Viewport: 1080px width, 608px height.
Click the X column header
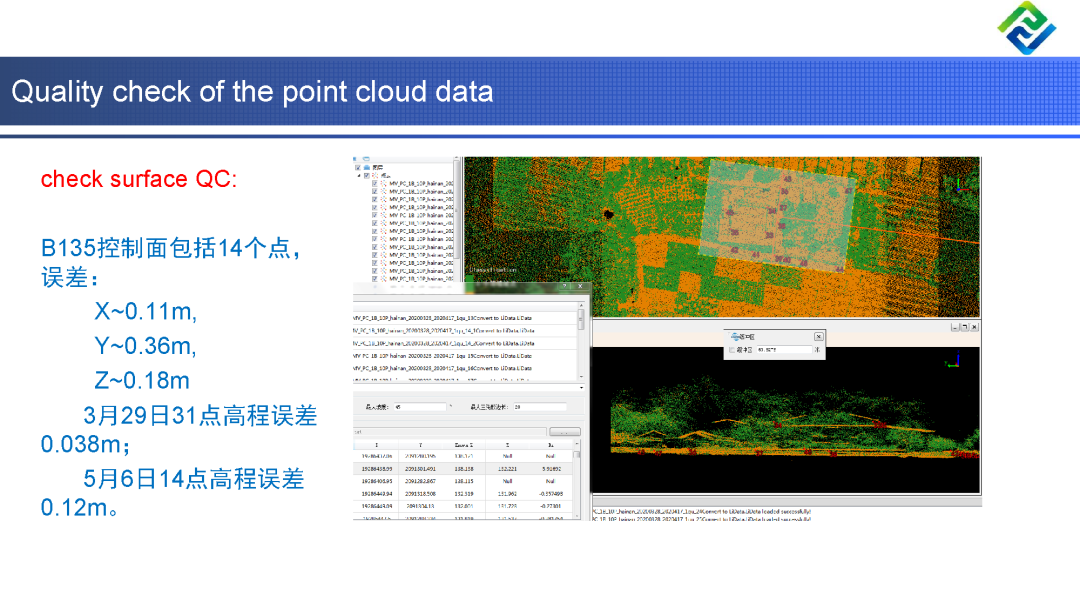(376, 445)
